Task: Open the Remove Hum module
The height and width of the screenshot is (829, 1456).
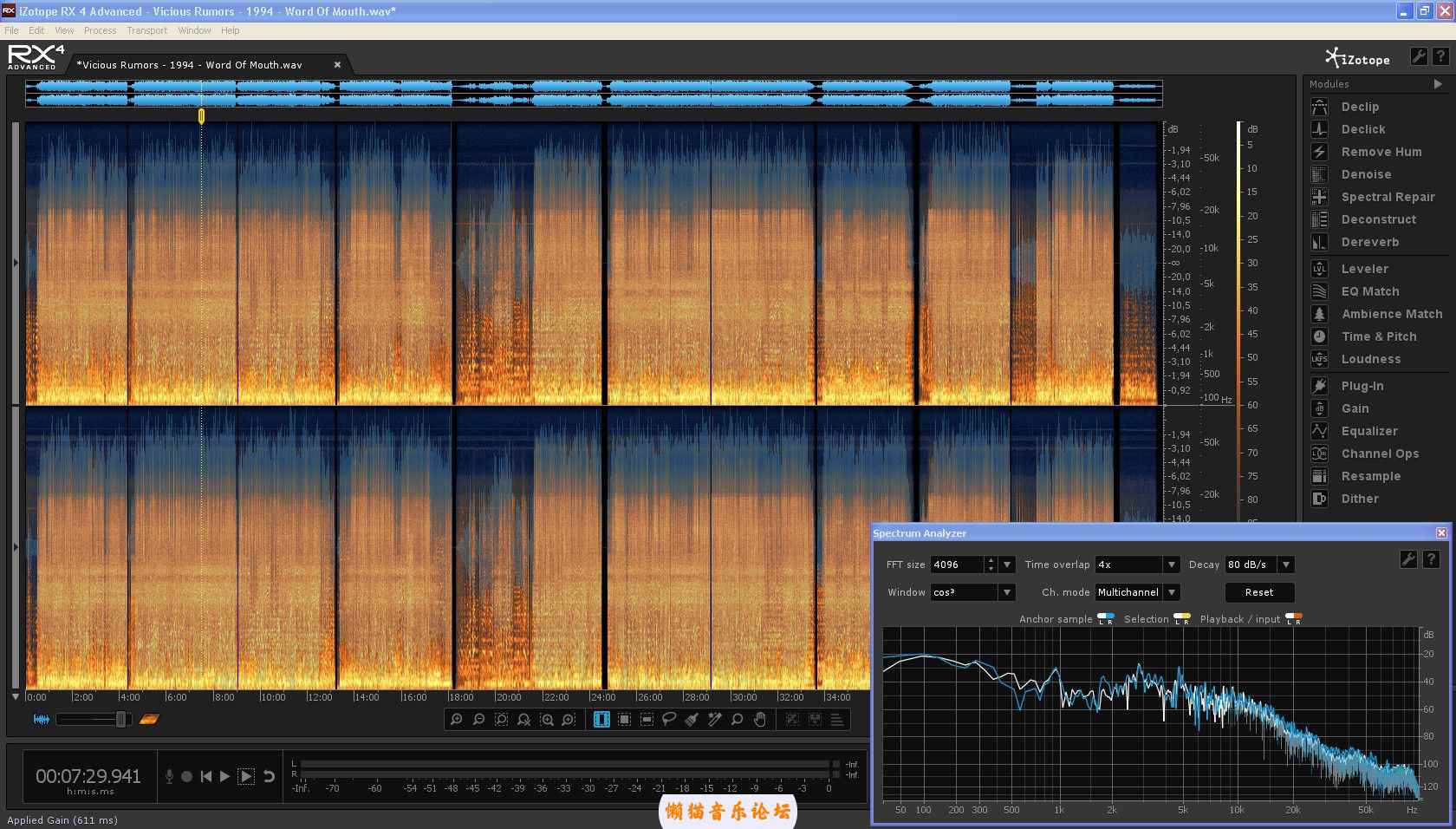Action: click(x=1381, y=152)
